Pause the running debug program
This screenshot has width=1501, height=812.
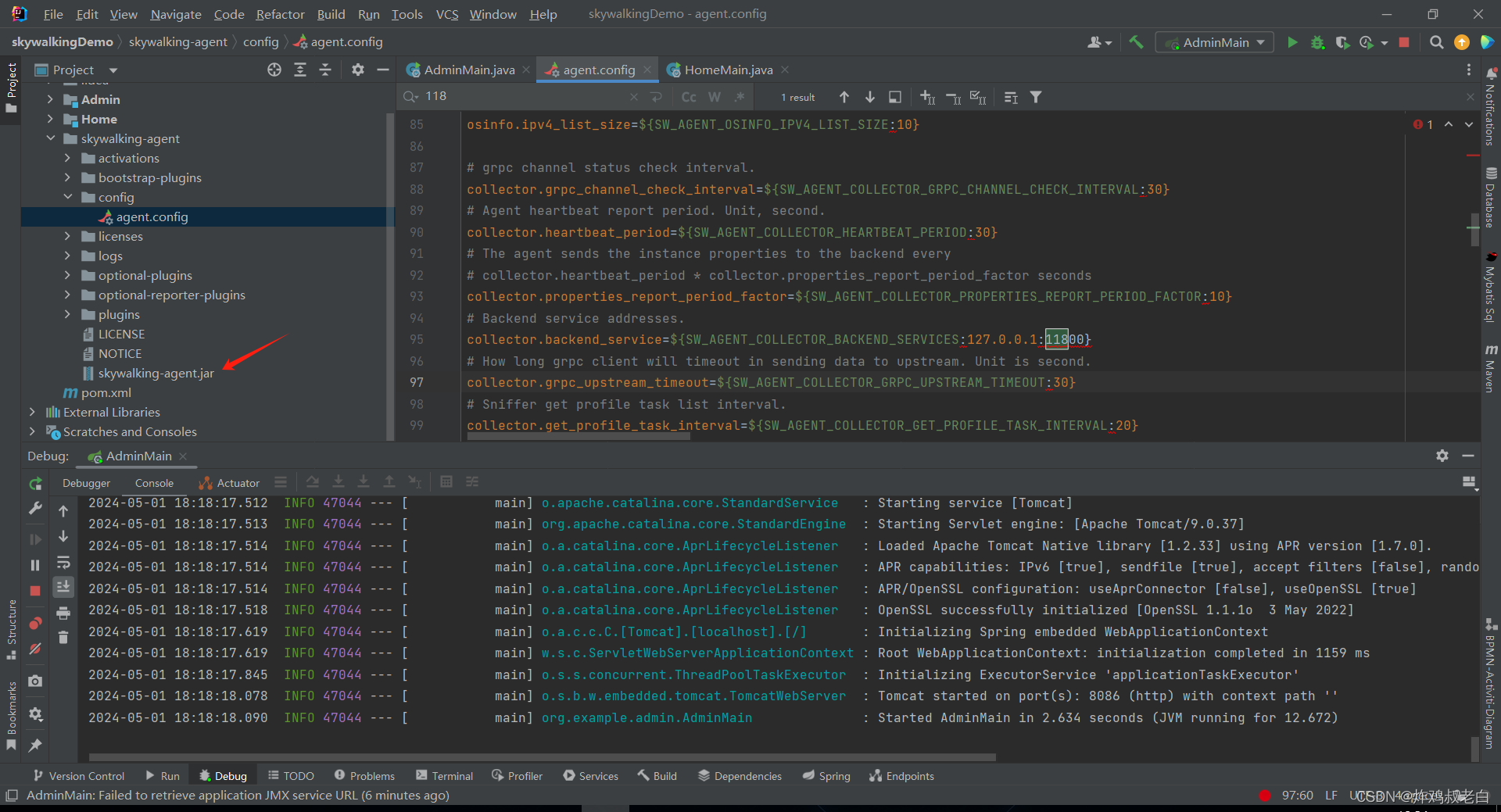pyautogui.click(x=35, y=565)
